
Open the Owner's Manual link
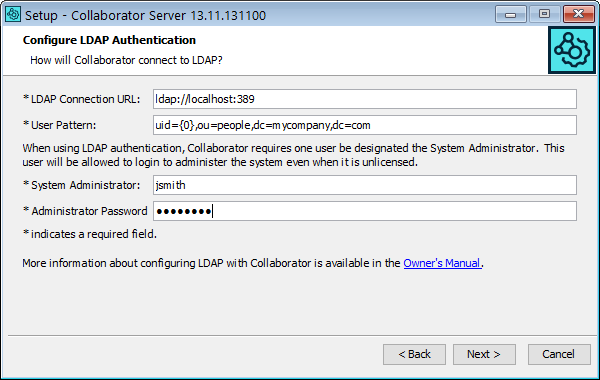click(x=442, y=263)
